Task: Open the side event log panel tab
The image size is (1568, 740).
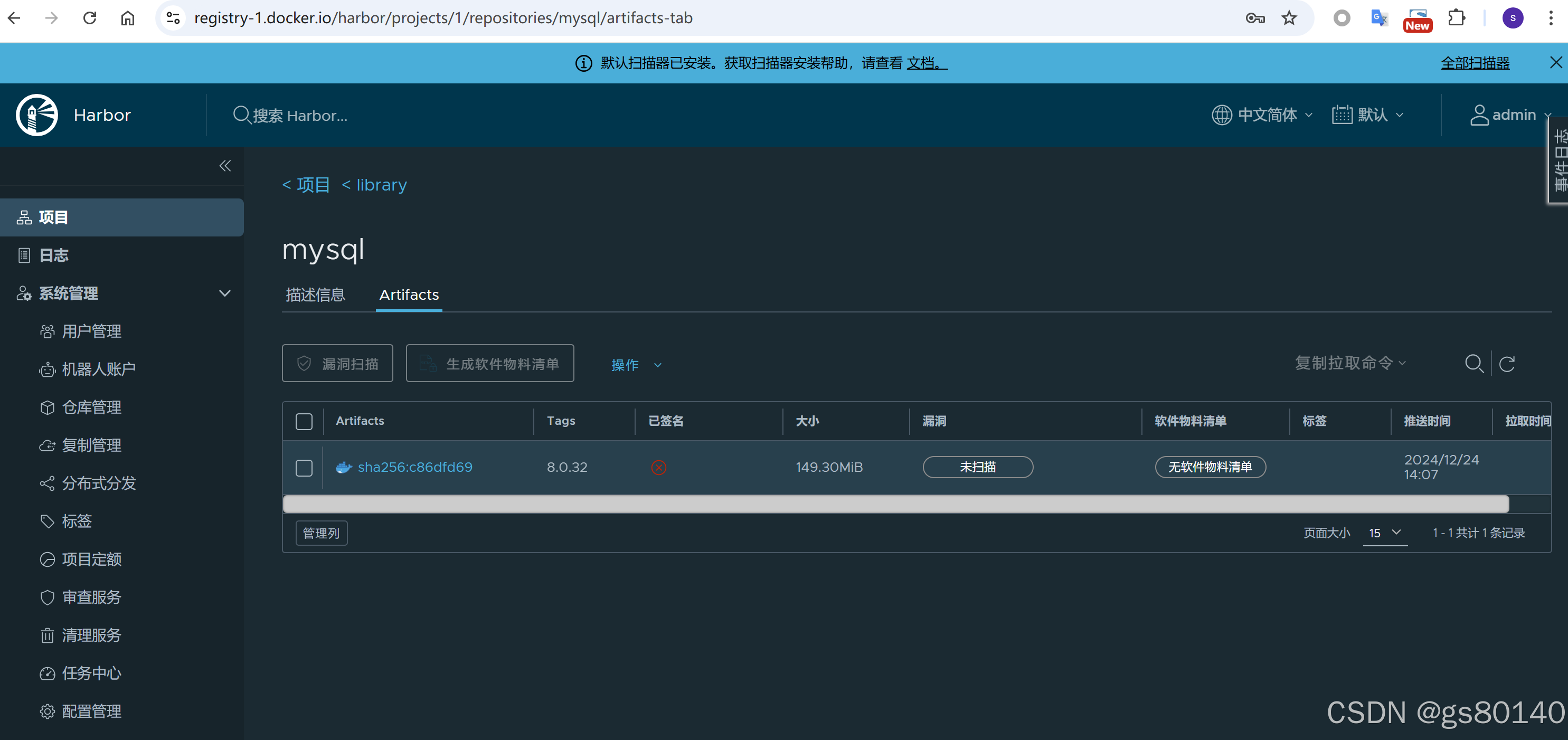Action: point(1560,160)
